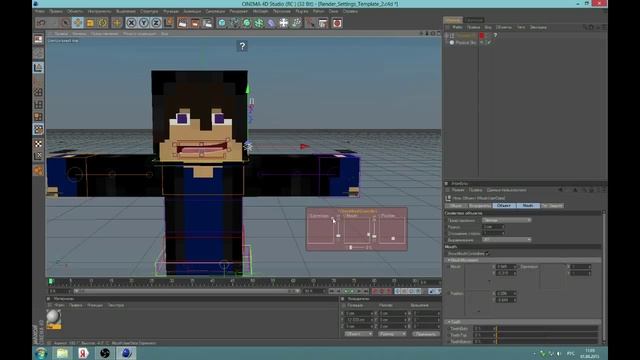This screenshot has height=360, width=640.
Task: Click the purple Deformer icon
Action: pyautogui.click(x=271, y=23)
